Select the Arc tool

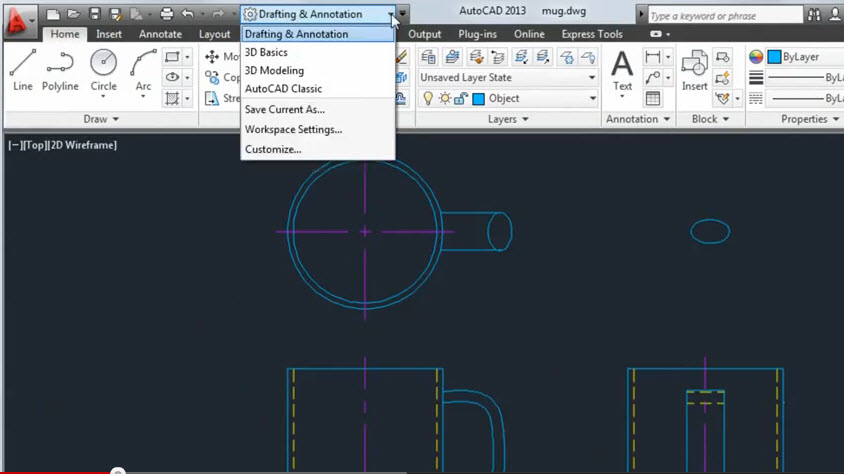pyautogui.click(x=143, y=70)
